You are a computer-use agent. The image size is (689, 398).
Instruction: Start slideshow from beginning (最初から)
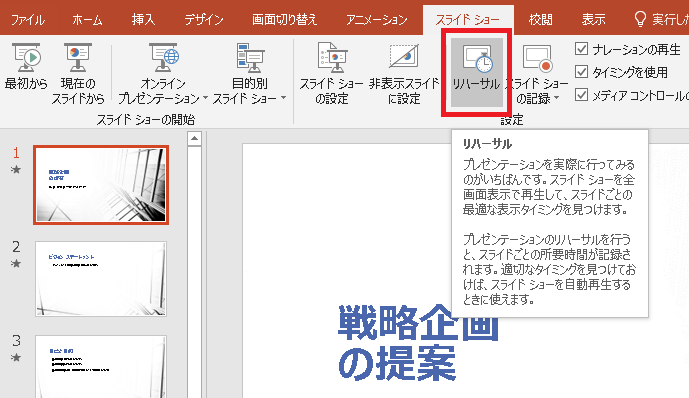pos(26,67)
